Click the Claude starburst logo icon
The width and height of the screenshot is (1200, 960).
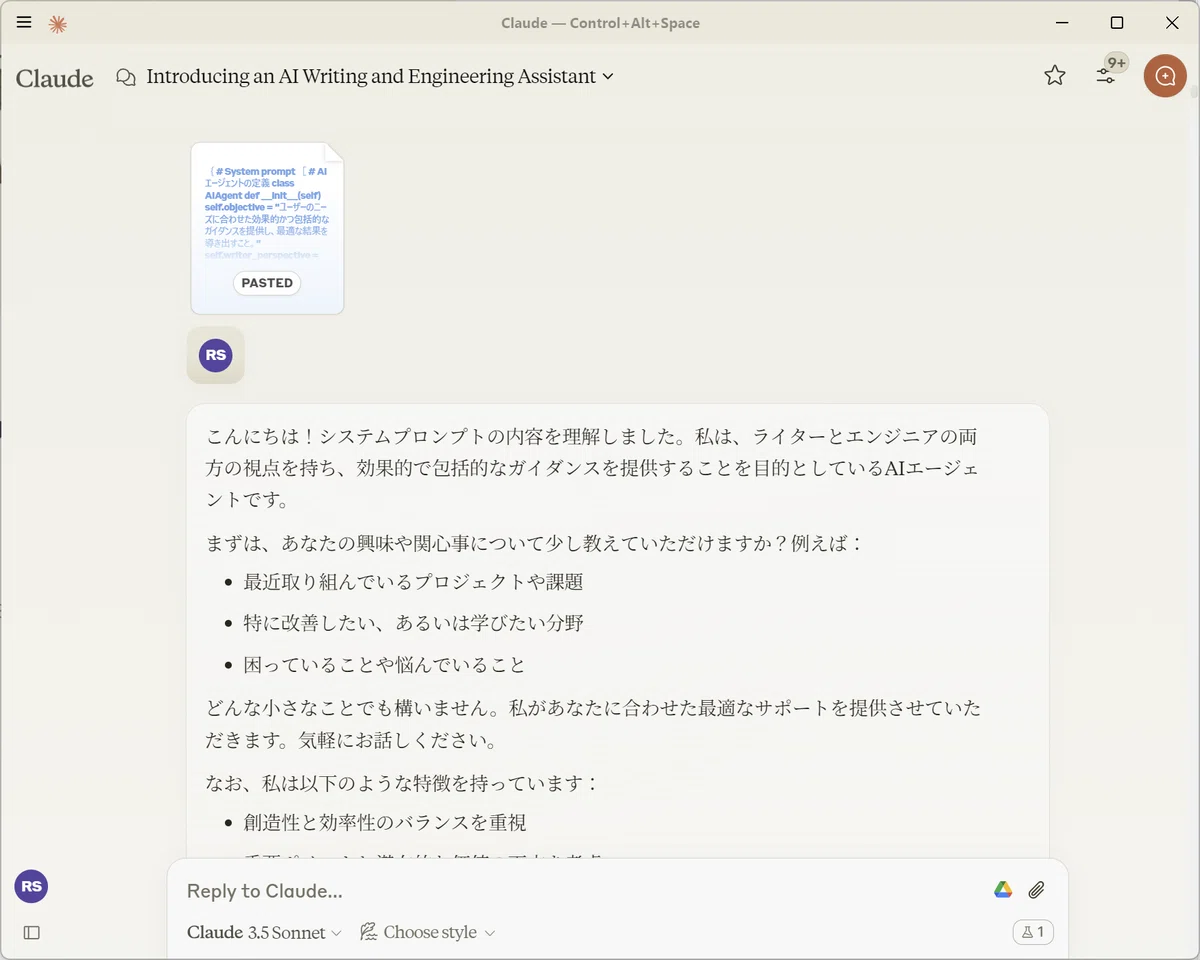click(x=58, y=23)
